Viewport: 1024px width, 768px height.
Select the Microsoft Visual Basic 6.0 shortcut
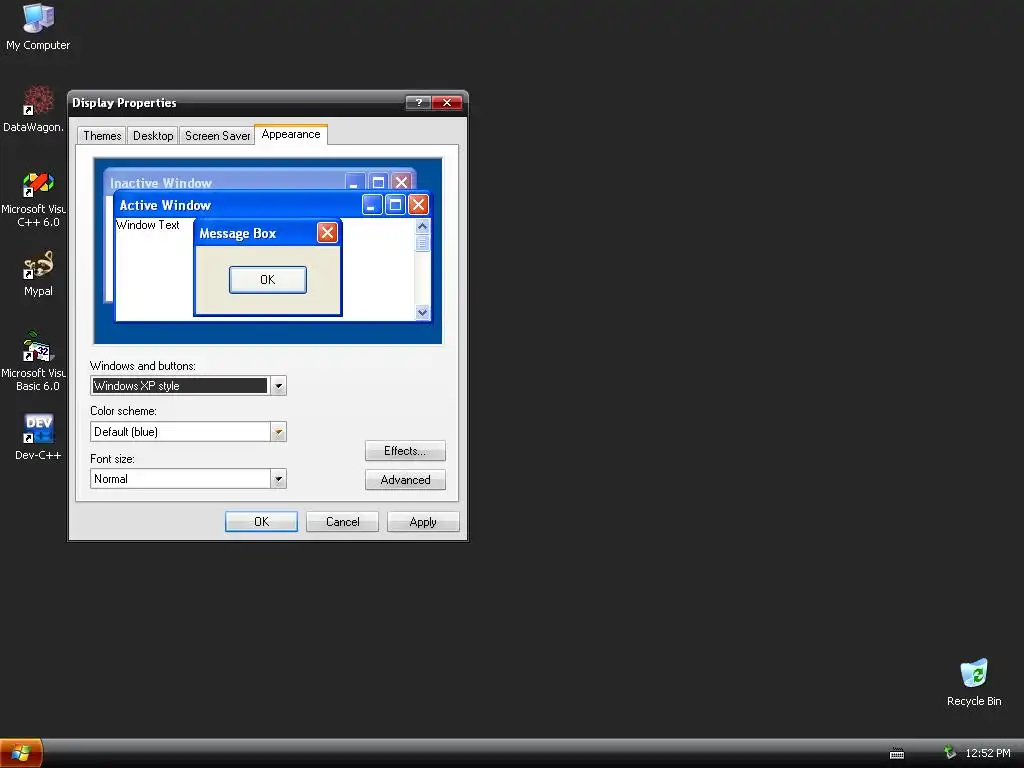35,361
